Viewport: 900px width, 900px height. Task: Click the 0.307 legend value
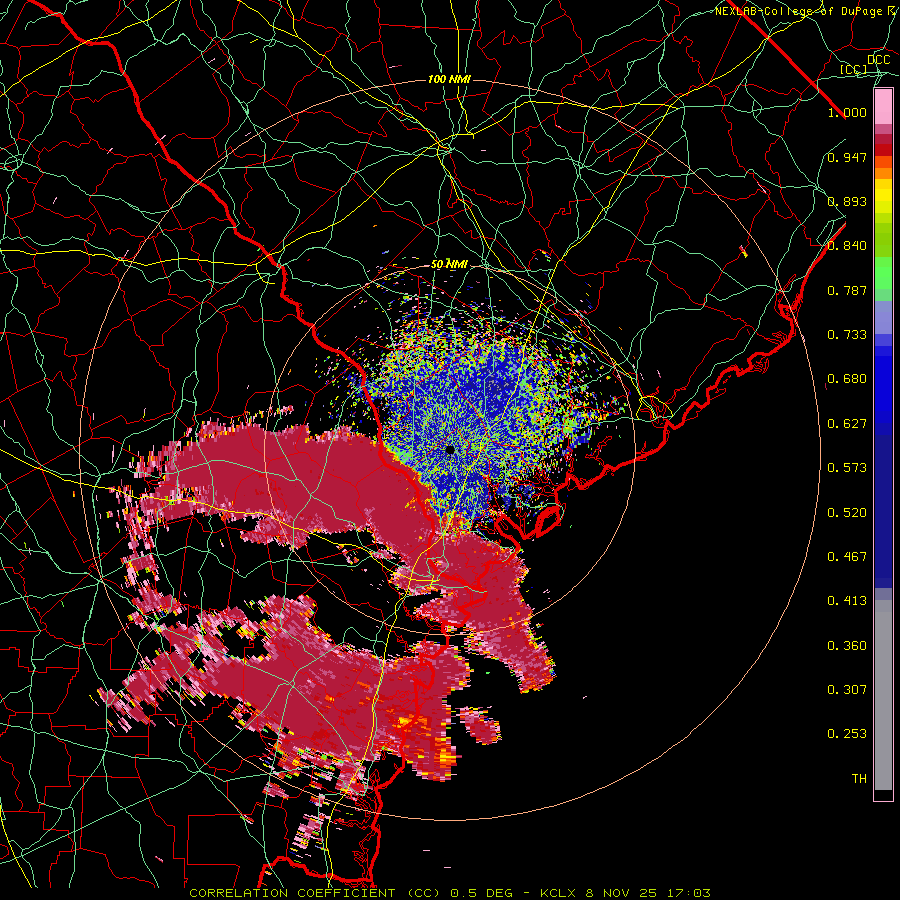[847, 690]
